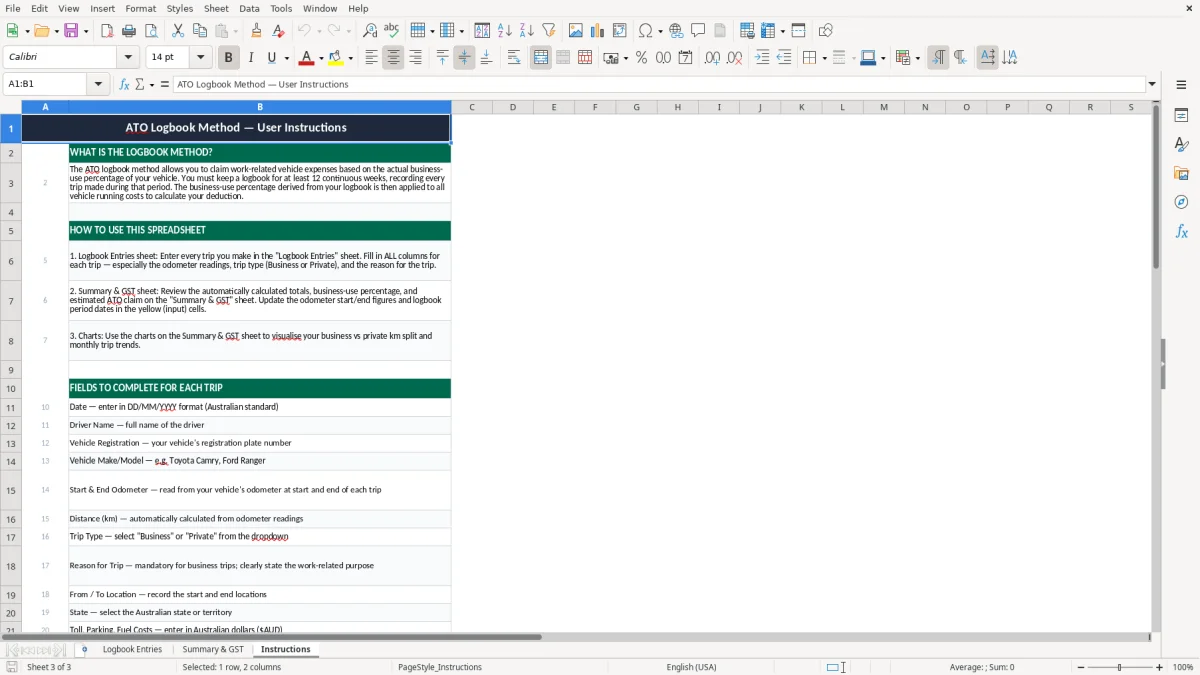Toggle Underline formatting

272,58
